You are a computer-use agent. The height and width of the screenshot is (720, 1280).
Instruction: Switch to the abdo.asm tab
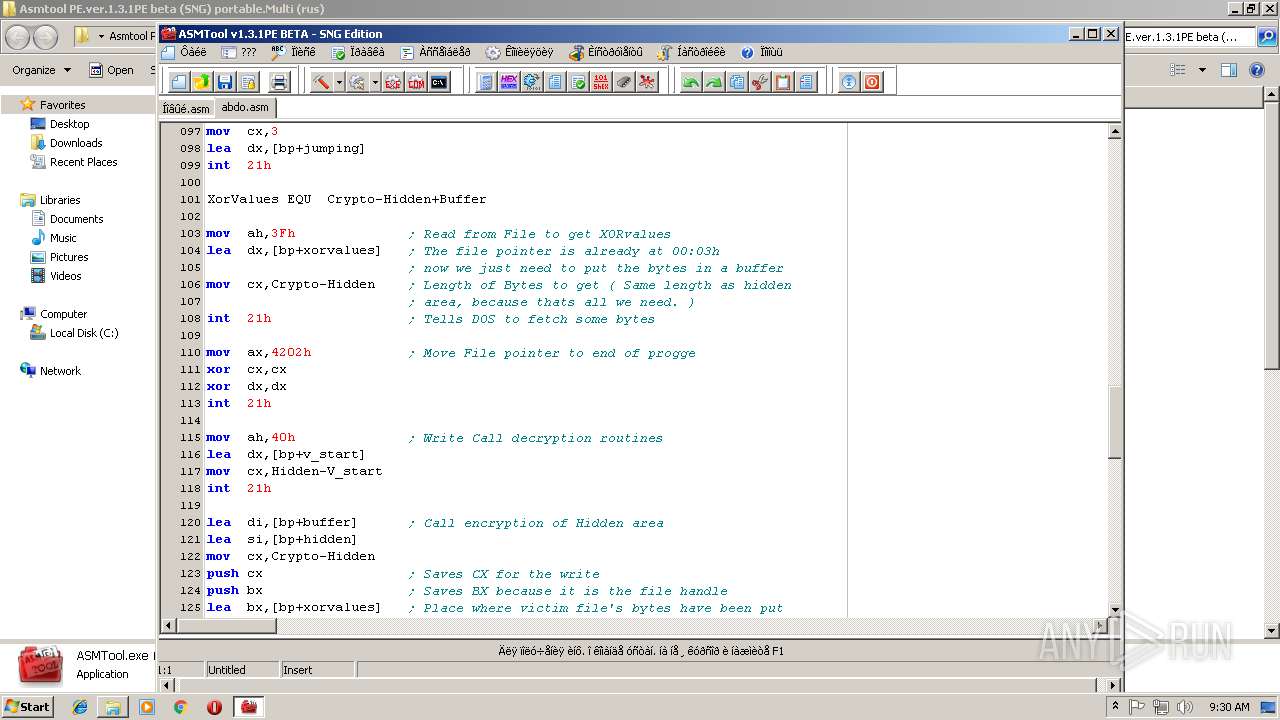pos(245,108)
